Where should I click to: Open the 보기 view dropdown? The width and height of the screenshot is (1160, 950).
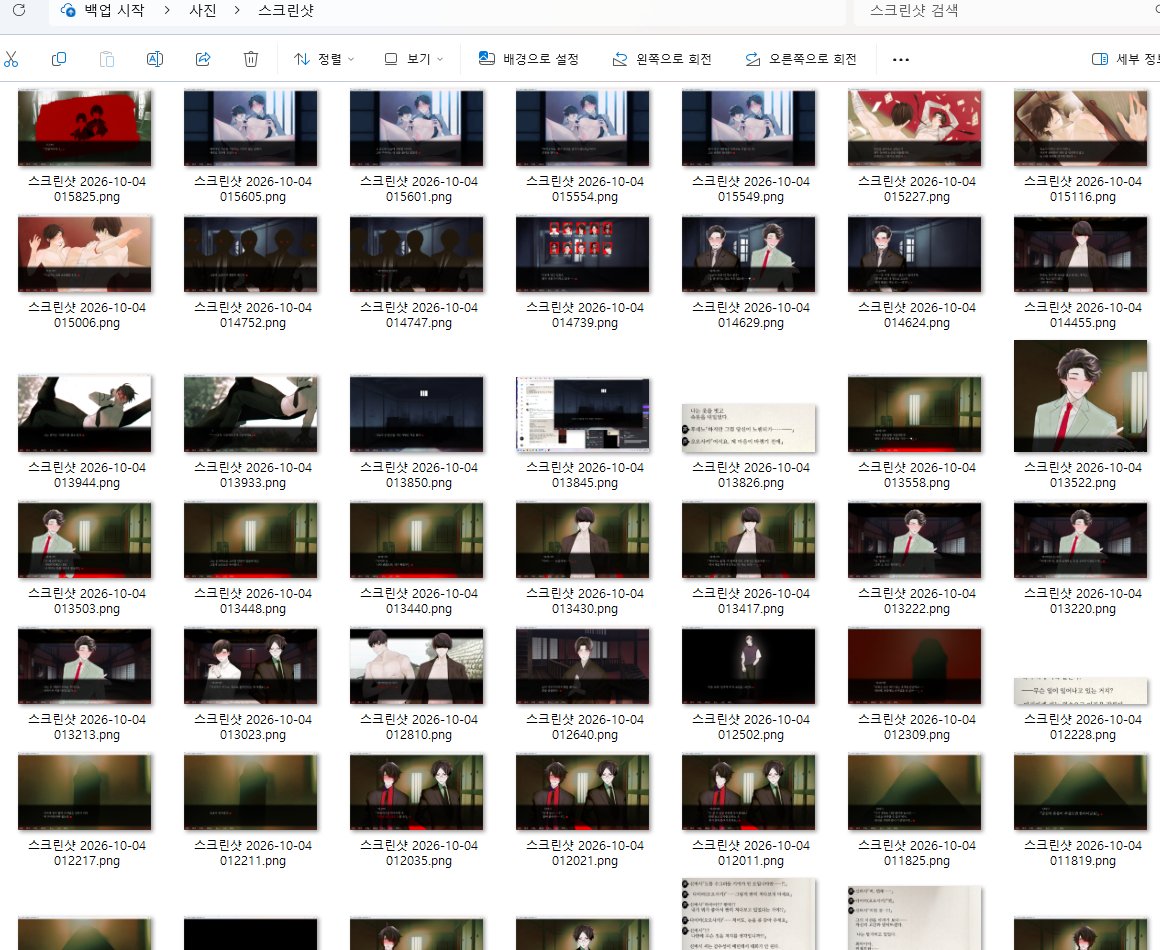414,59
